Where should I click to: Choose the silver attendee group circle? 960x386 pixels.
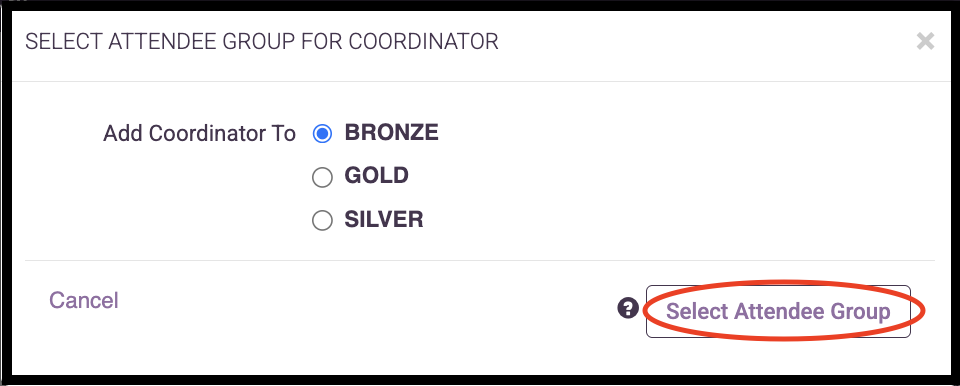322,221
